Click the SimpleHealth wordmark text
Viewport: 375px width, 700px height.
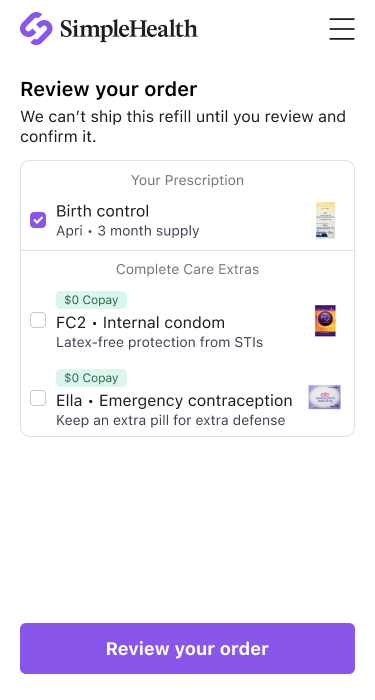pyautogui.click(x=129, y=29)
